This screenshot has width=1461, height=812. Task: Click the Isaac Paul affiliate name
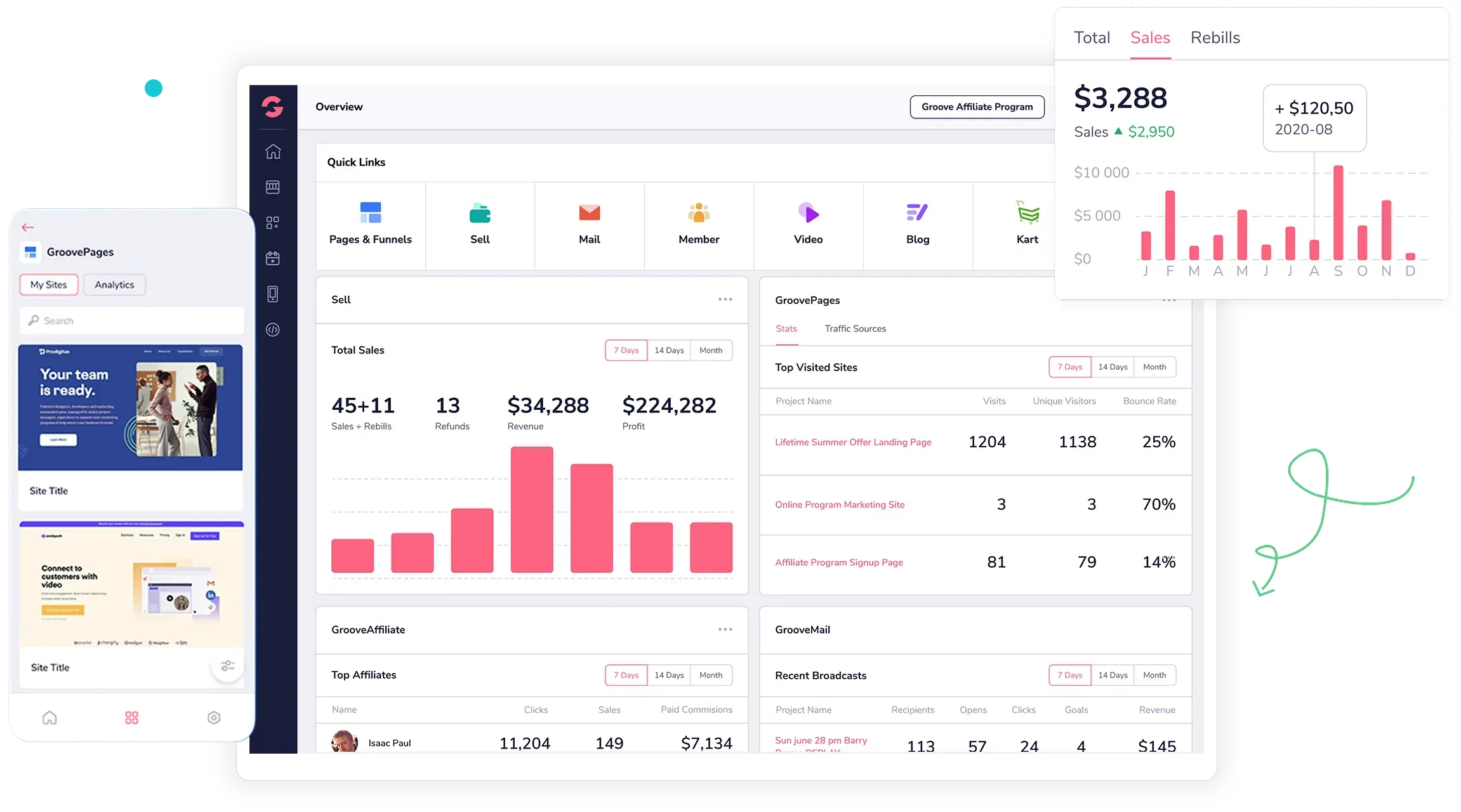pyautogui.click(x=390, y=743)
